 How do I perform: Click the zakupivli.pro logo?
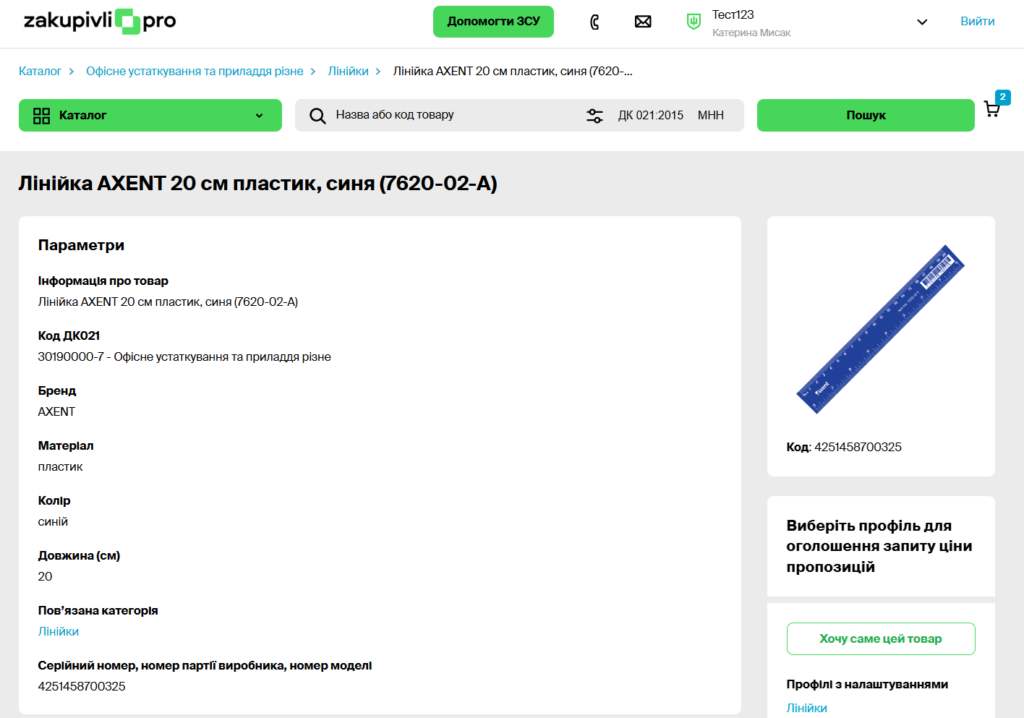(x=99, y=21)
